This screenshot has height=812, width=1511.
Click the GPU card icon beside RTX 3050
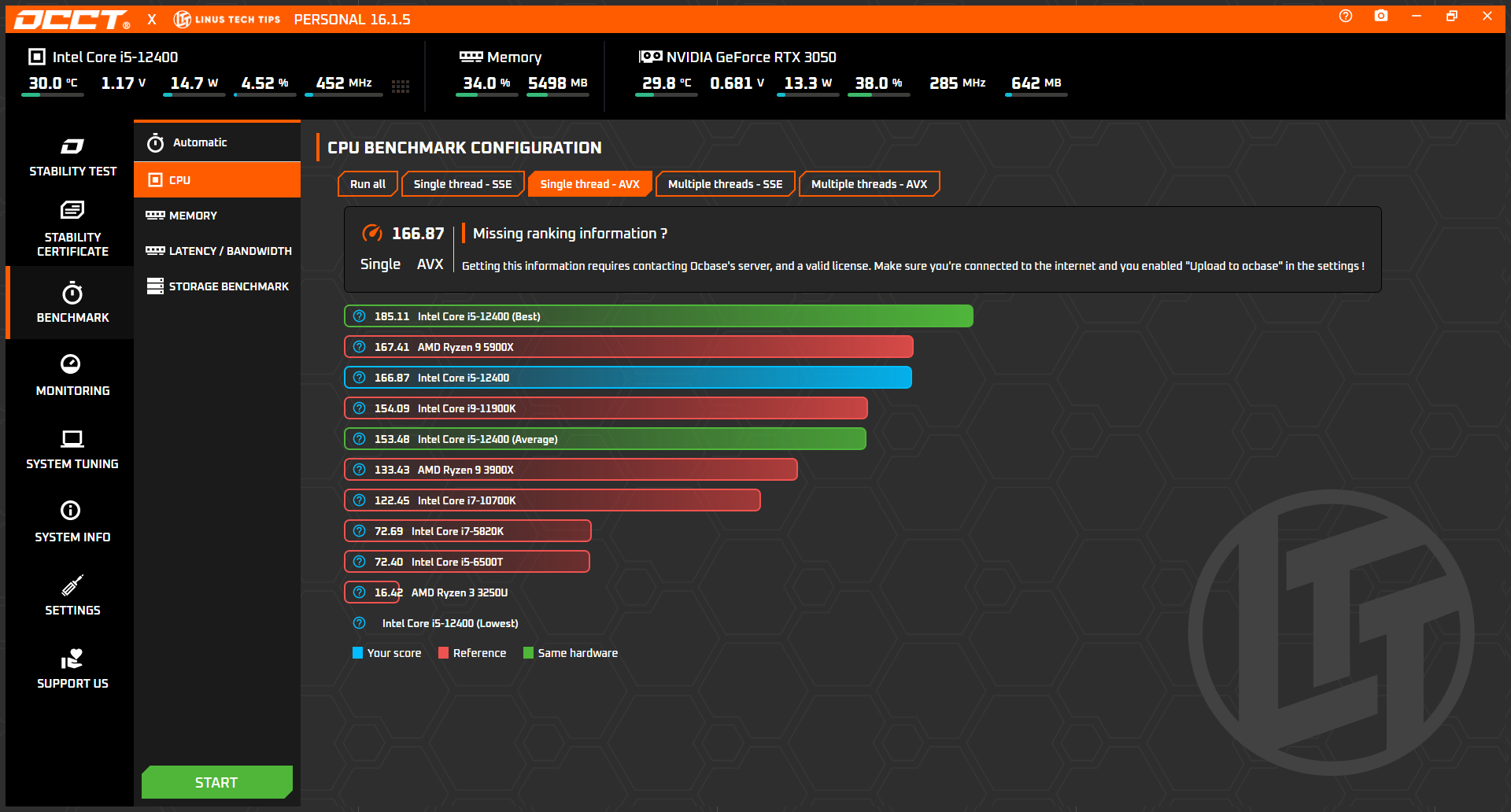click(650, 57)
